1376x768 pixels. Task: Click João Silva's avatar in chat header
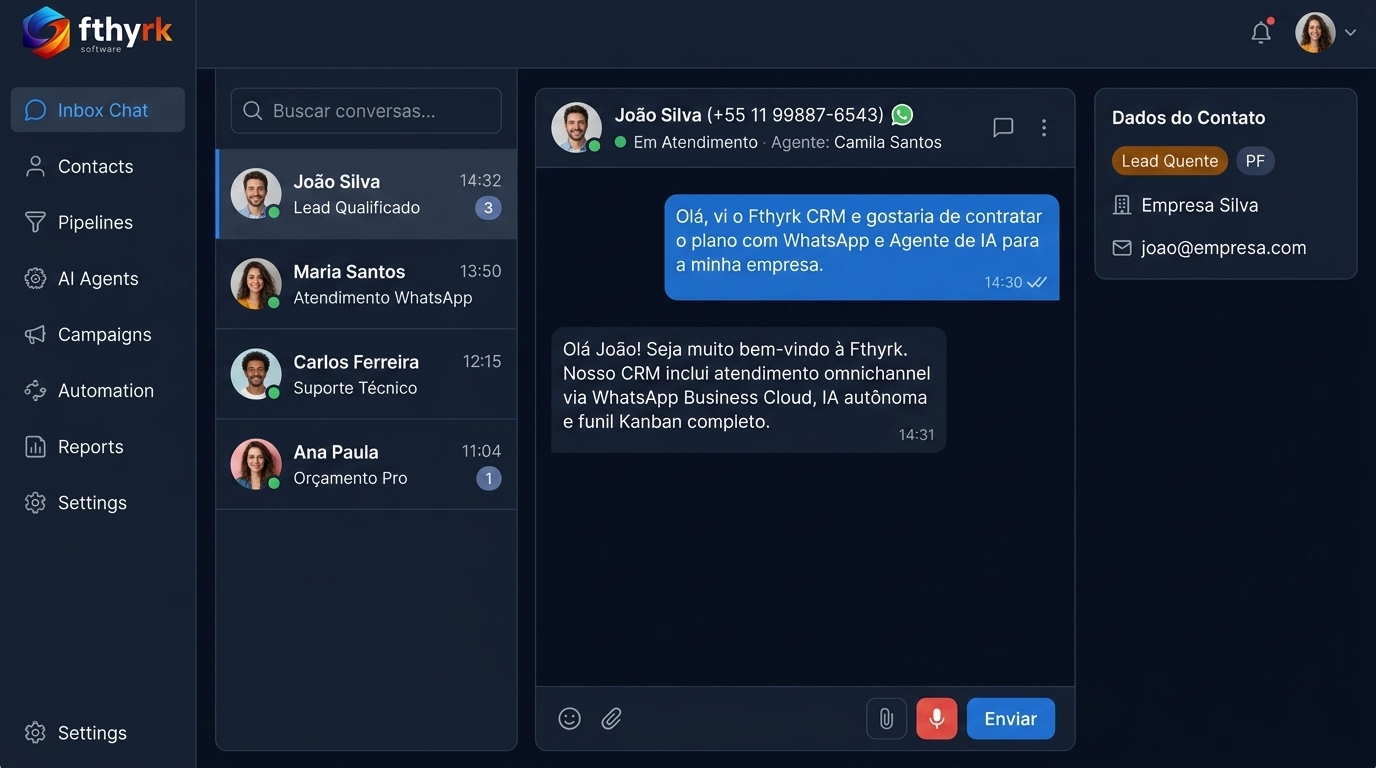point(576,127)
